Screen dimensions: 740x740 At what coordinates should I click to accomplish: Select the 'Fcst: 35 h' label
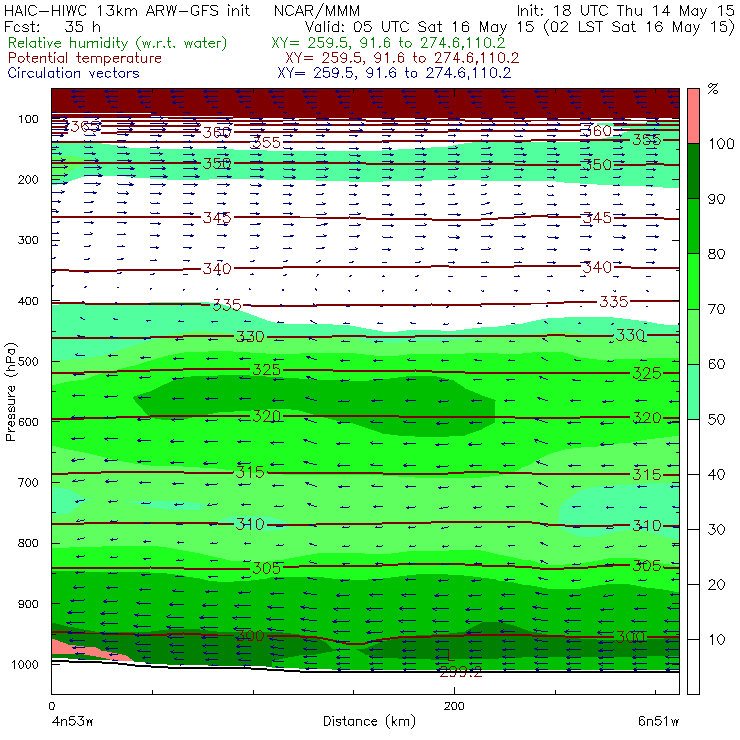tap(52, 26)
